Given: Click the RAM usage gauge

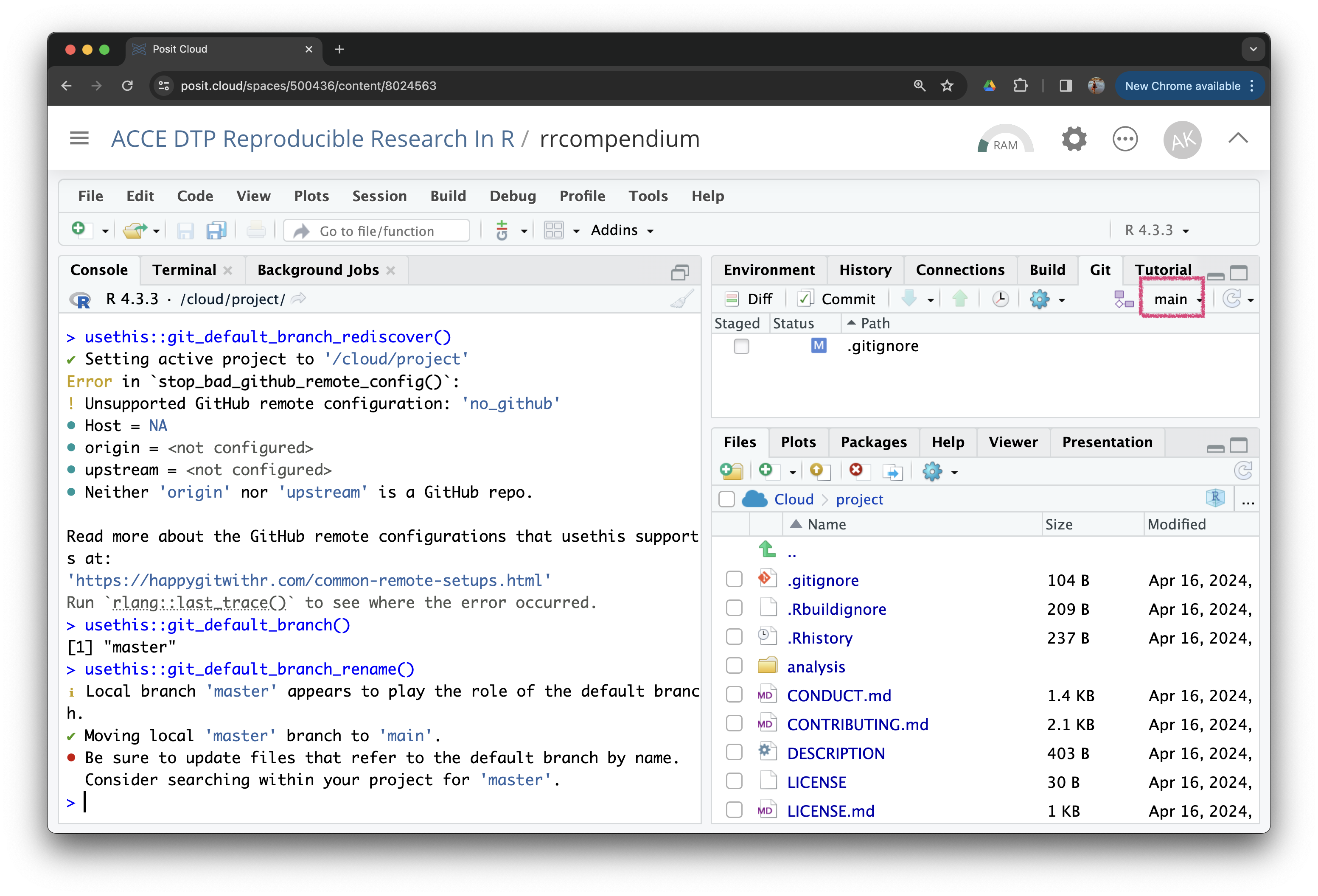Looking at the screenshot, I should pos(1006,139).
